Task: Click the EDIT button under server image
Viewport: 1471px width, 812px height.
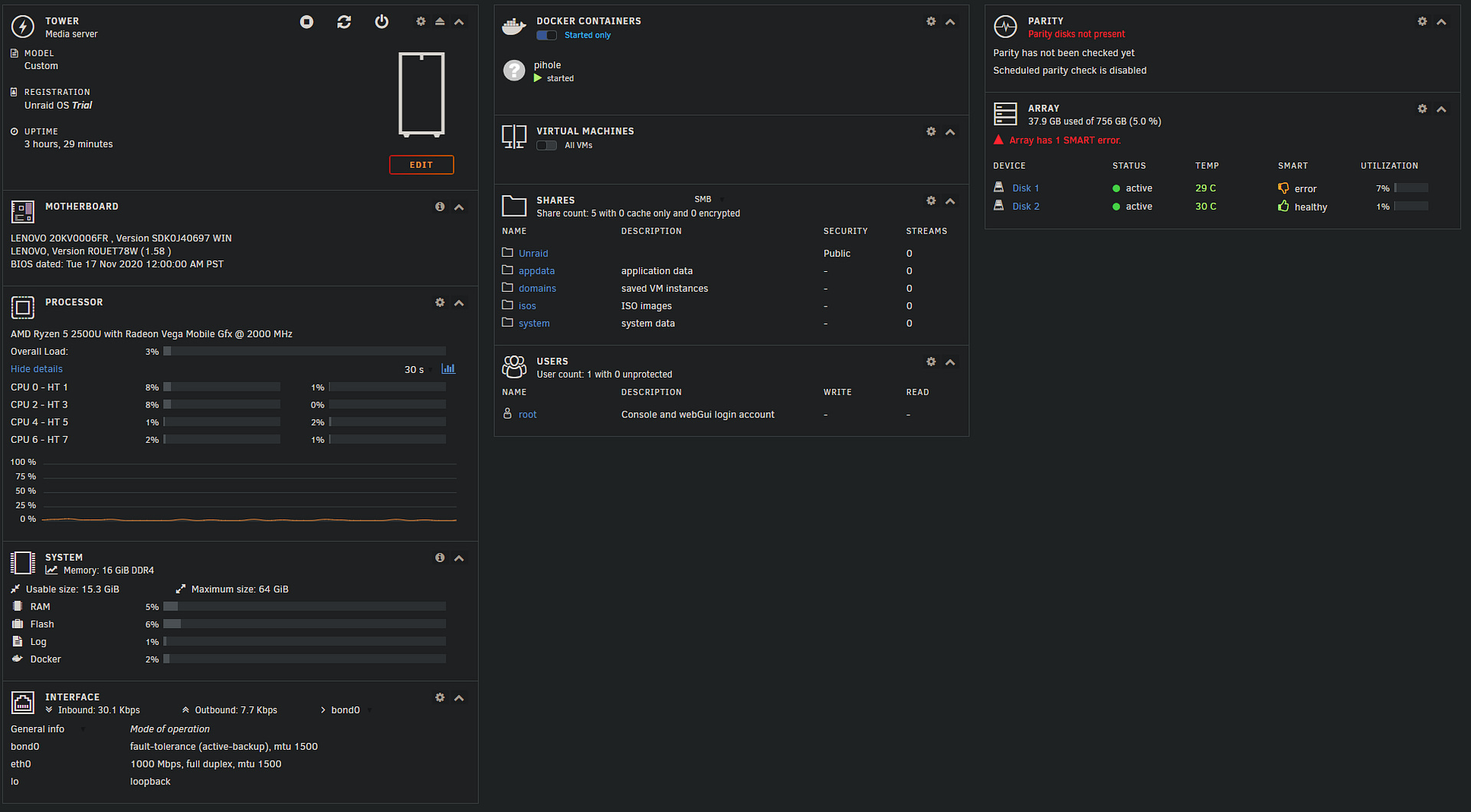Action: [x=421, y=165]
